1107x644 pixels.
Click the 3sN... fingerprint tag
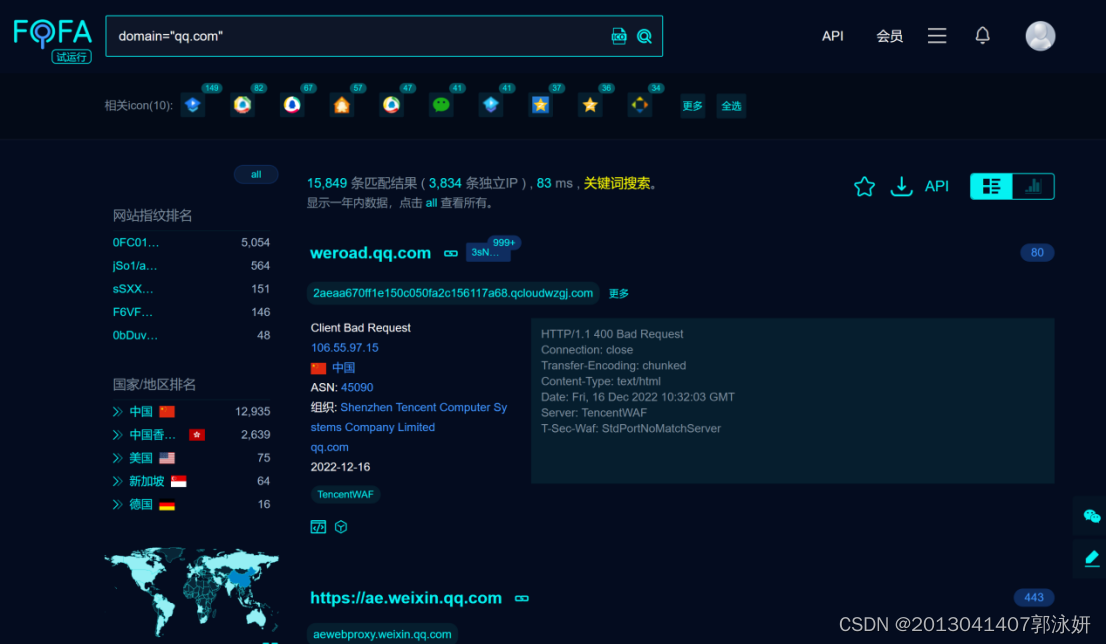[x=487, y=253]
